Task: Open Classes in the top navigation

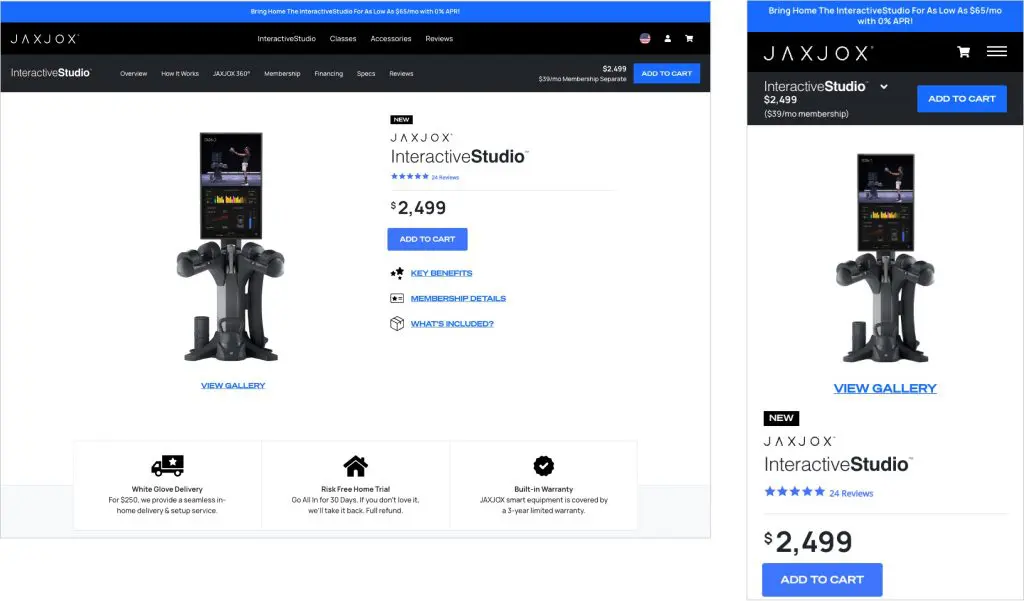Action: click(x=343, y=39)
